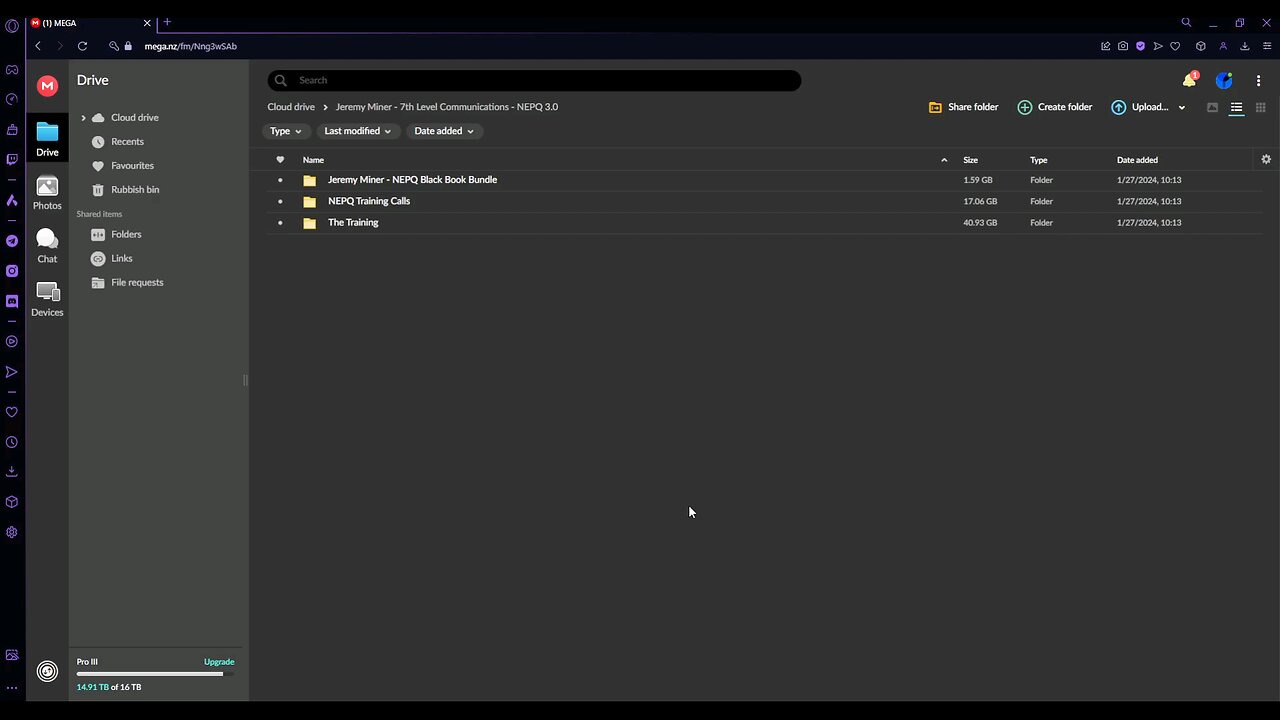
Task: Open the Rubbish bin
Action: [x=135, y=190]
